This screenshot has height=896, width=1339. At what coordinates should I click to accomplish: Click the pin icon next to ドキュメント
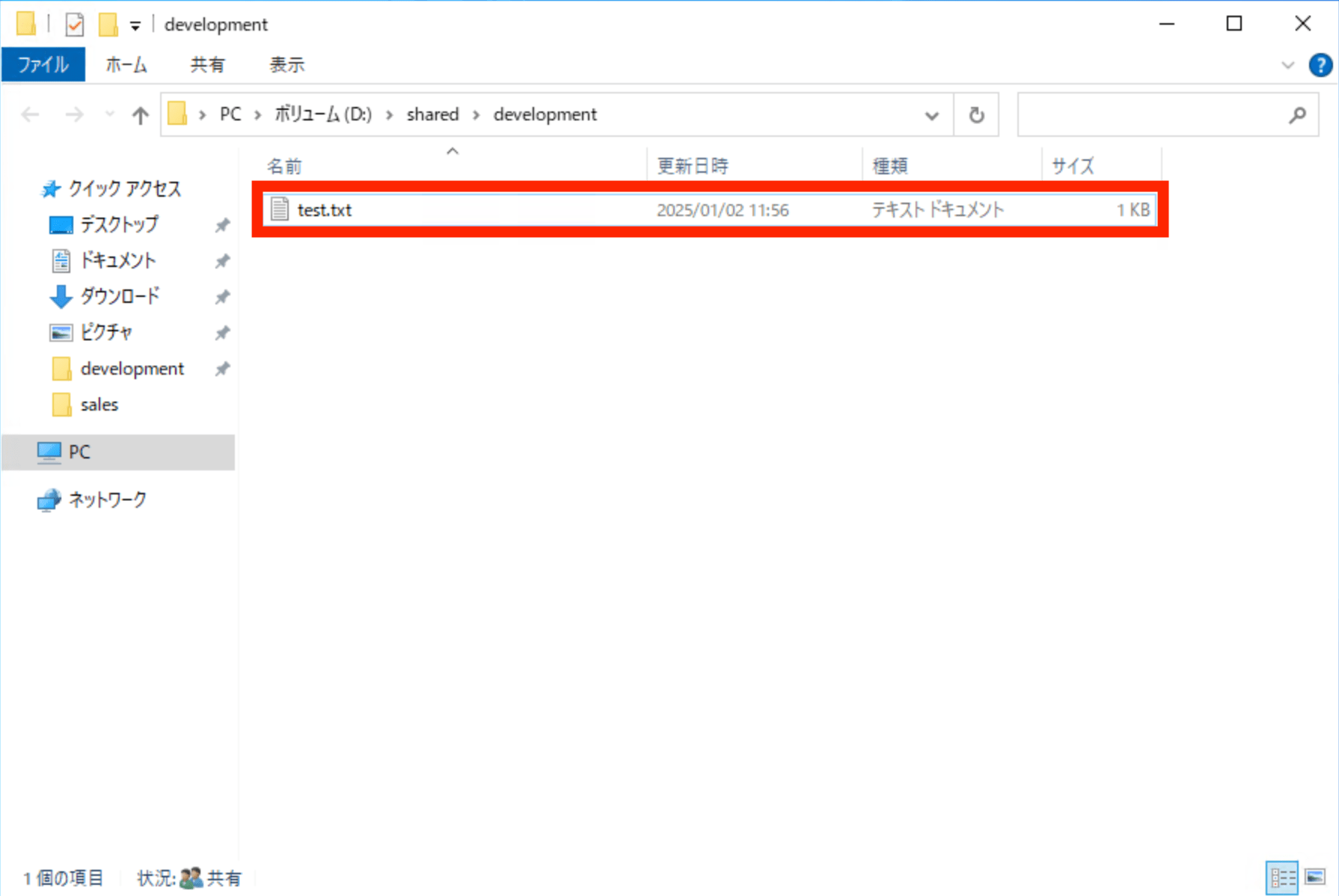click(222, 261)
